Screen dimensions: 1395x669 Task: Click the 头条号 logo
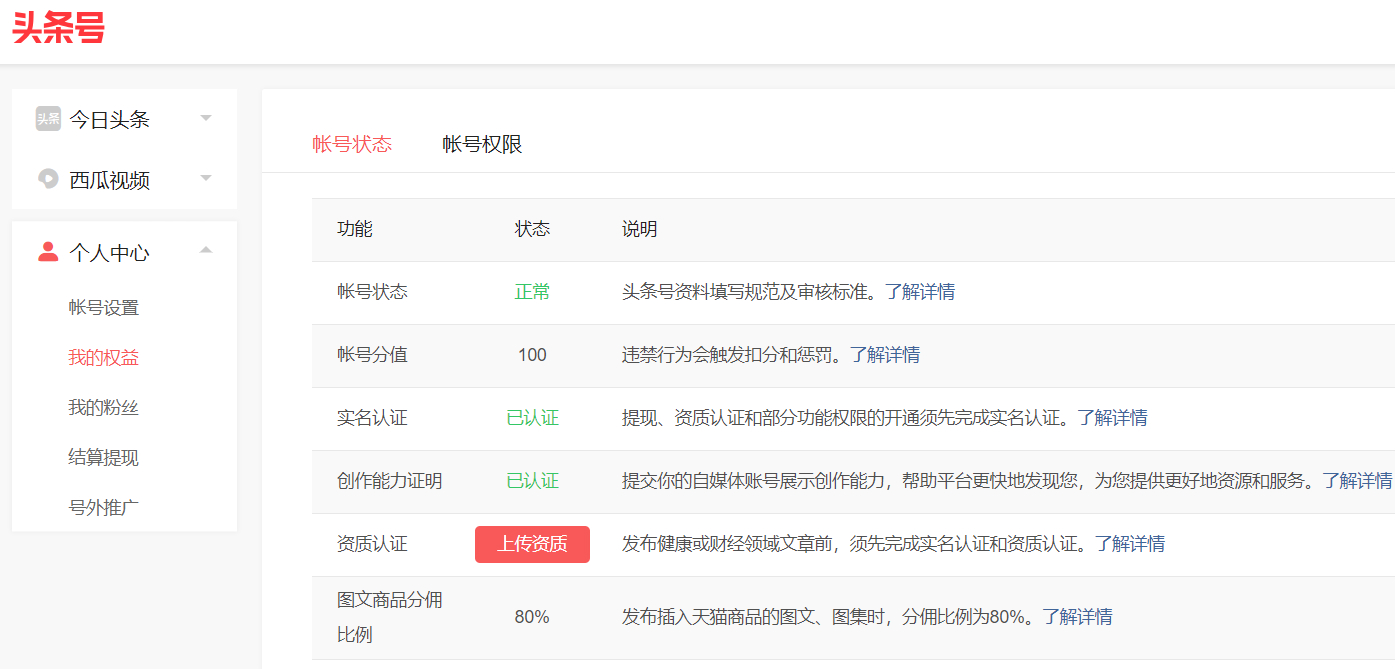pos(58,29)
